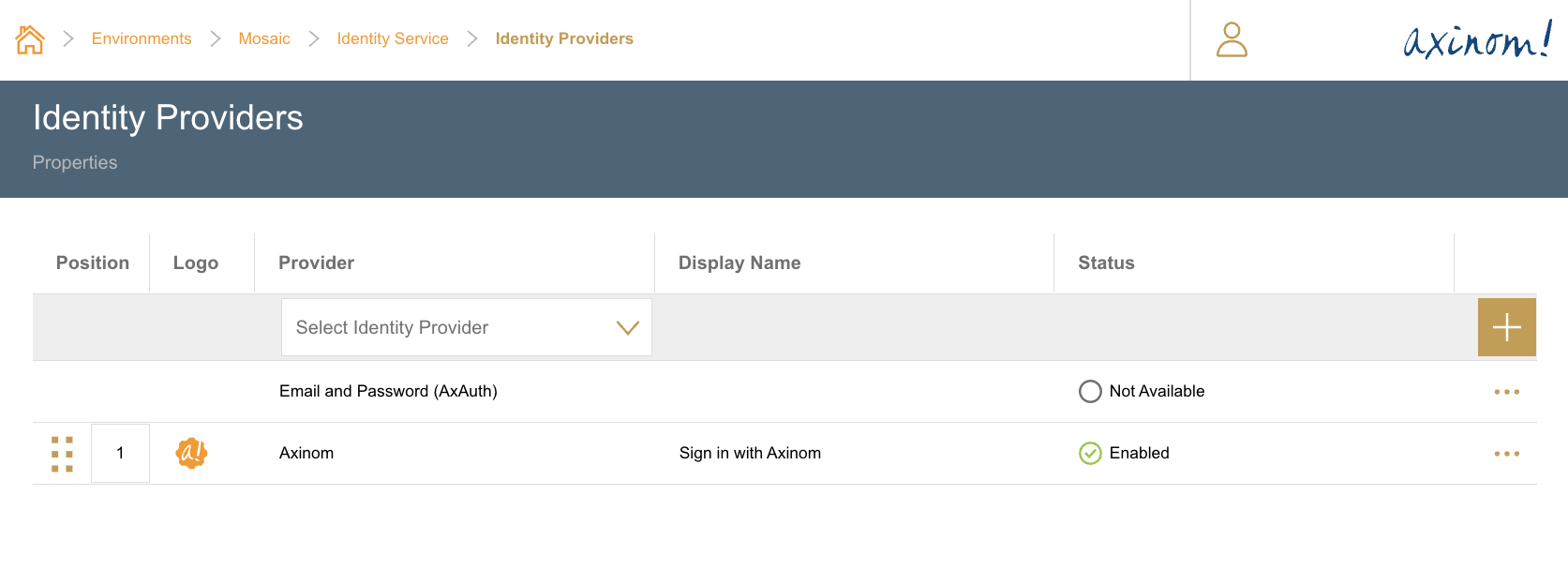Open the Select Identity Provider dropdown

coord(465,326)
